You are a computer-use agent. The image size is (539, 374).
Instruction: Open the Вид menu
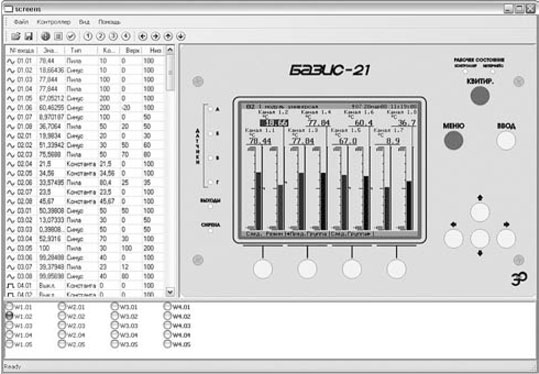[84, 22]
